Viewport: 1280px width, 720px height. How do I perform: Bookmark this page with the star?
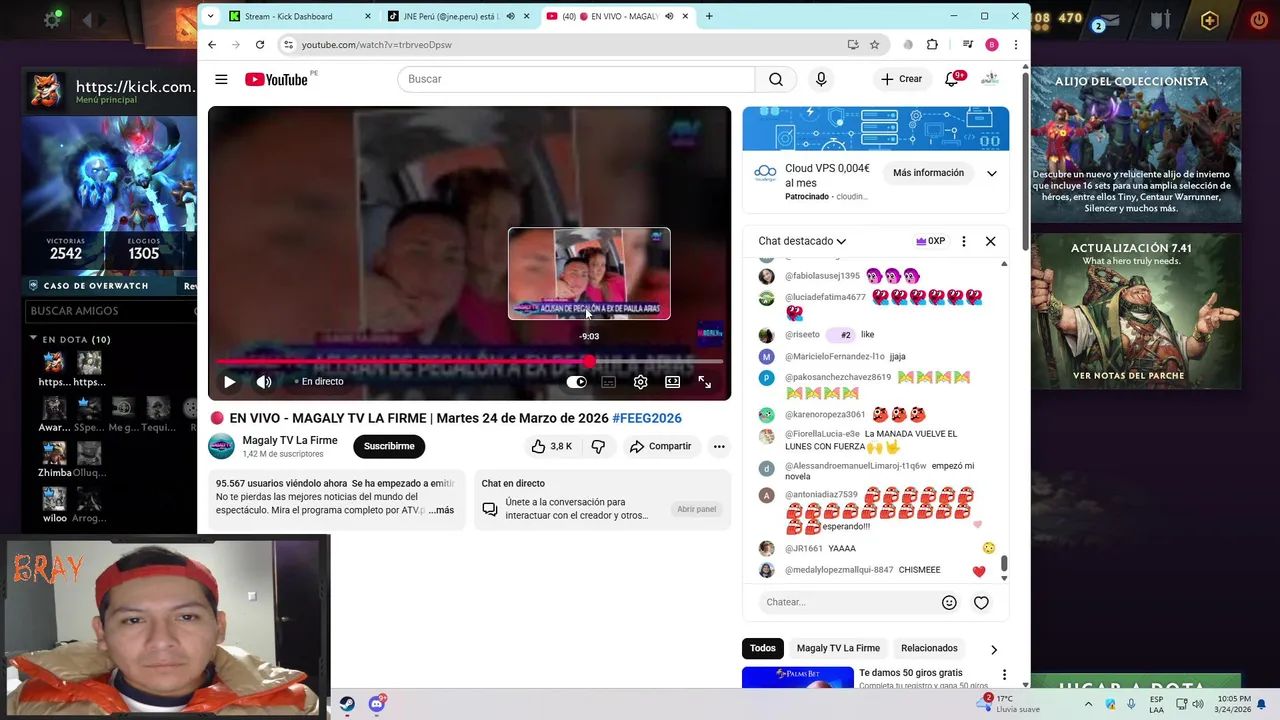coord(874,44)
